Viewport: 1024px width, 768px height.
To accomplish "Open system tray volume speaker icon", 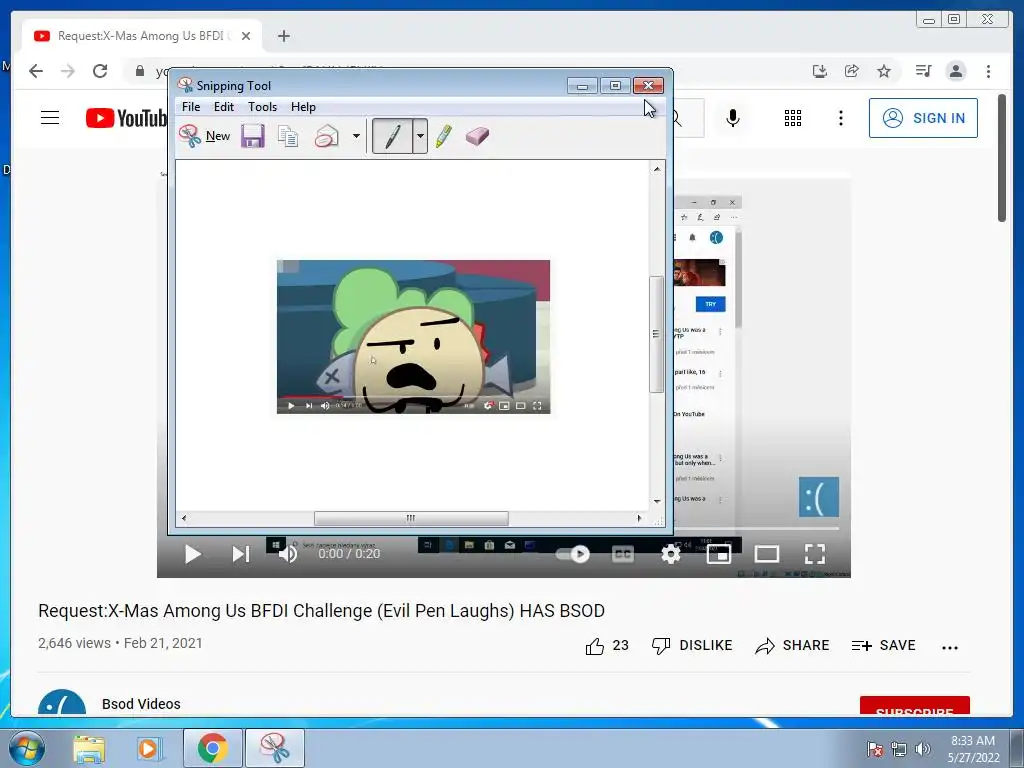I will point(922,748).
